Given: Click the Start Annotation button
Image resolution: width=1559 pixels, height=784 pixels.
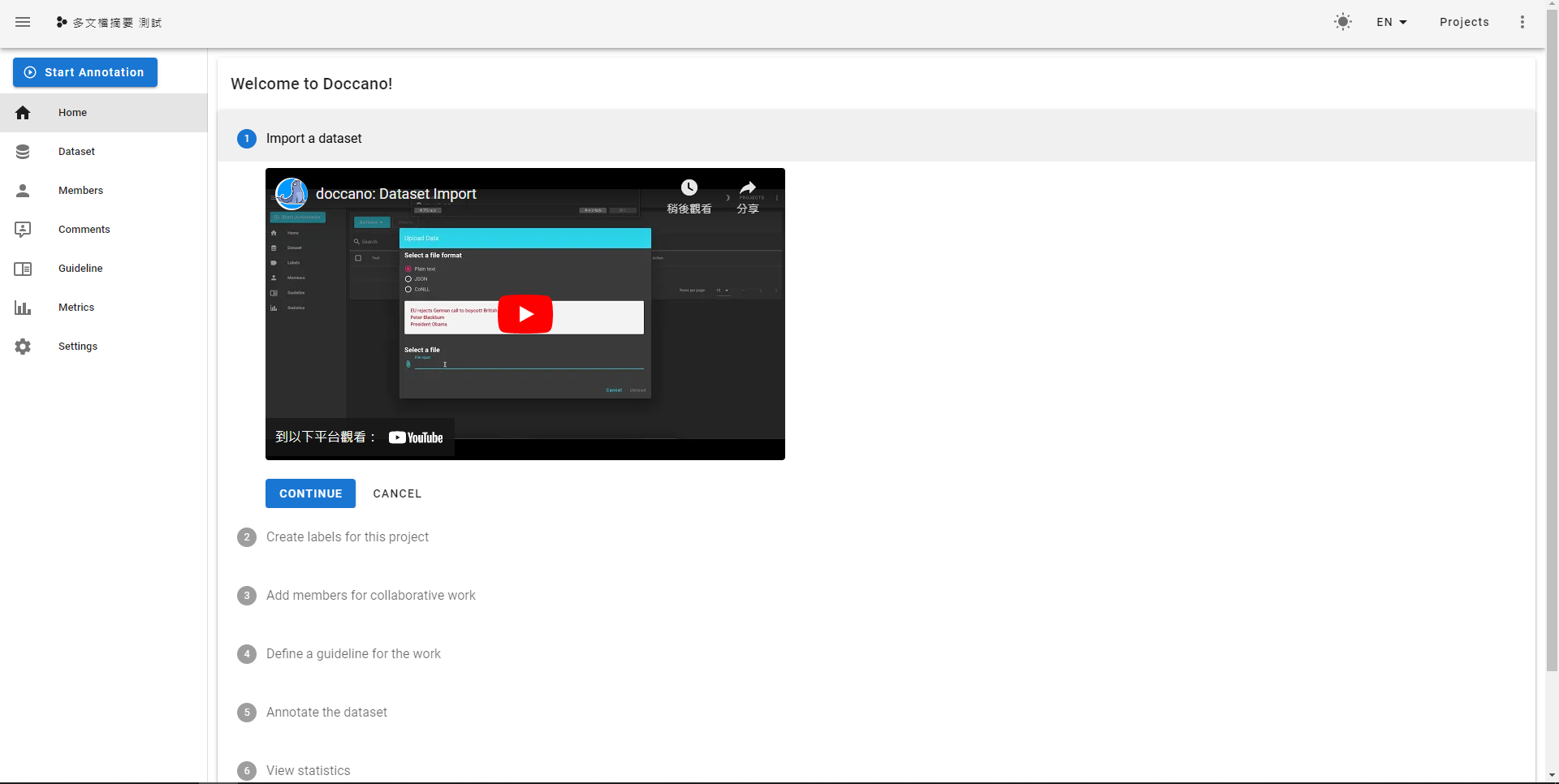Looking at the screenshot, I should pos(85,72).
